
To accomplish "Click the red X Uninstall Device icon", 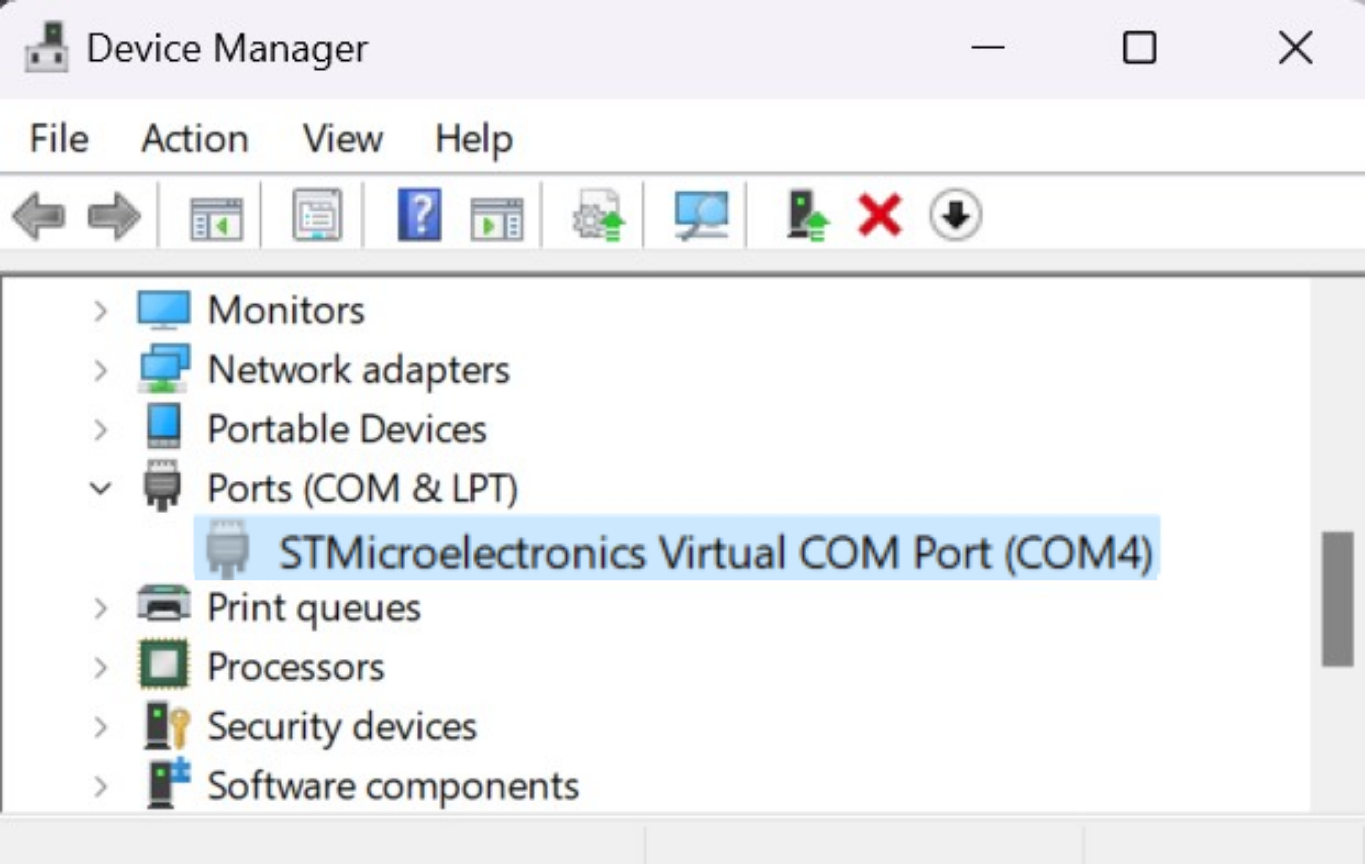I will click(x=880, y=216).
